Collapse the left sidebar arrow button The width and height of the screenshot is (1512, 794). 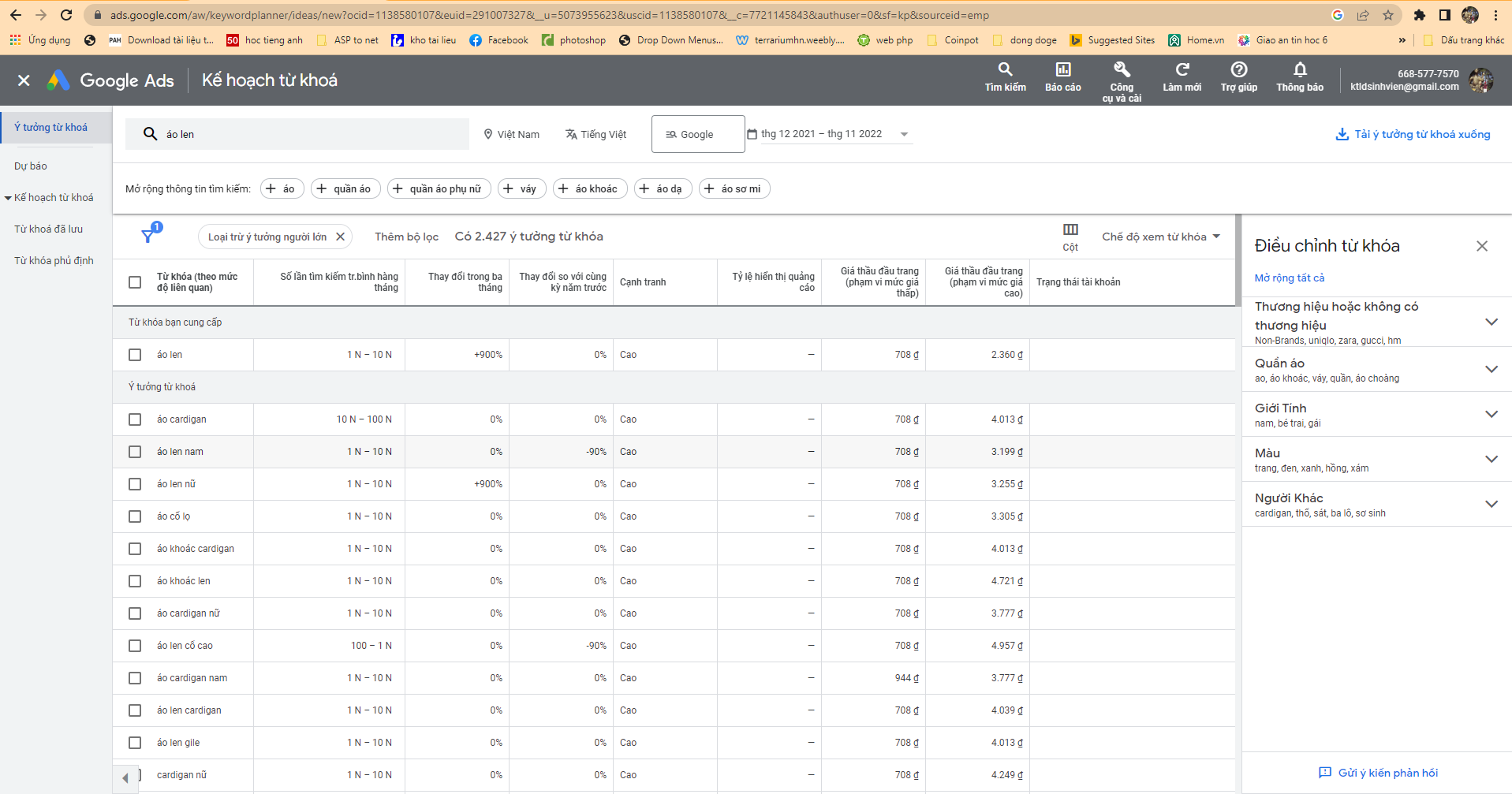click(125, 778)
